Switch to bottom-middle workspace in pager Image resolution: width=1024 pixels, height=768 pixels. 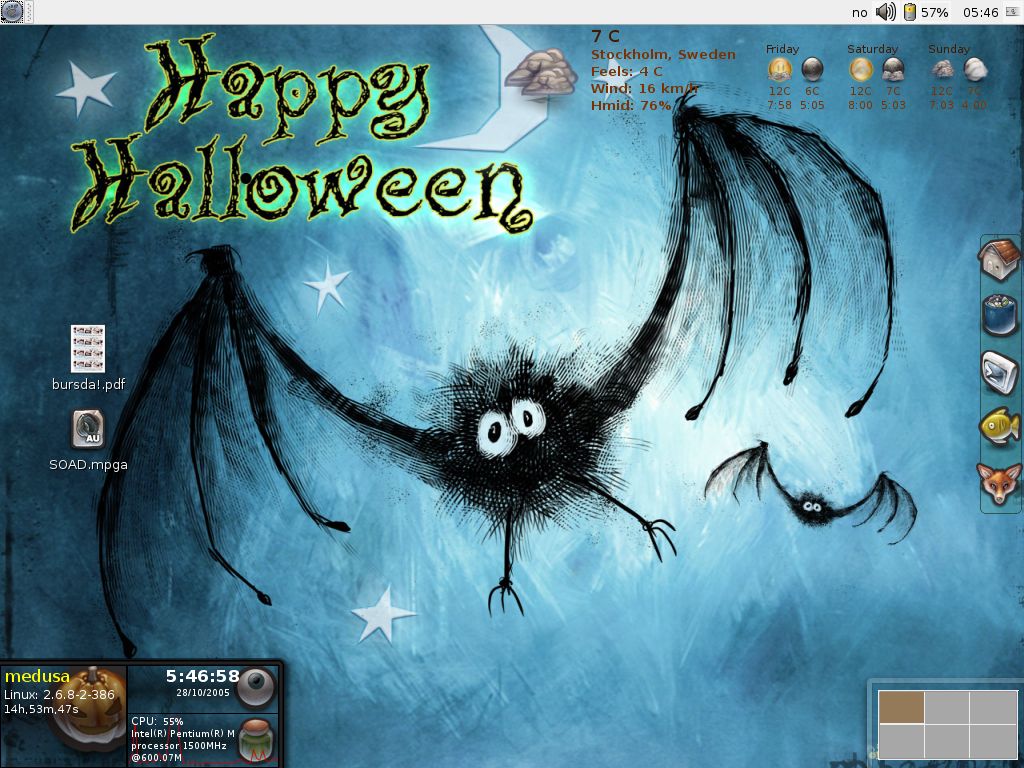[947, 741]
